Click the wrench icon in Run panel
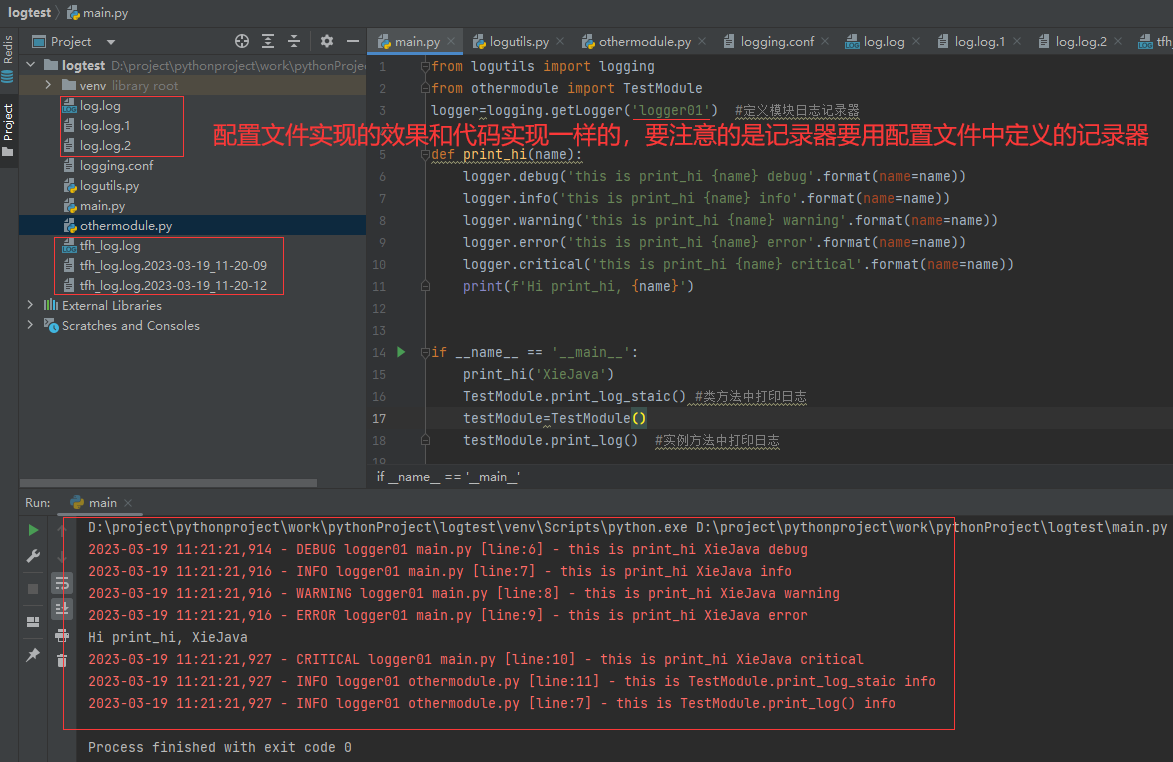The image size is (1173, 762). 33,556
